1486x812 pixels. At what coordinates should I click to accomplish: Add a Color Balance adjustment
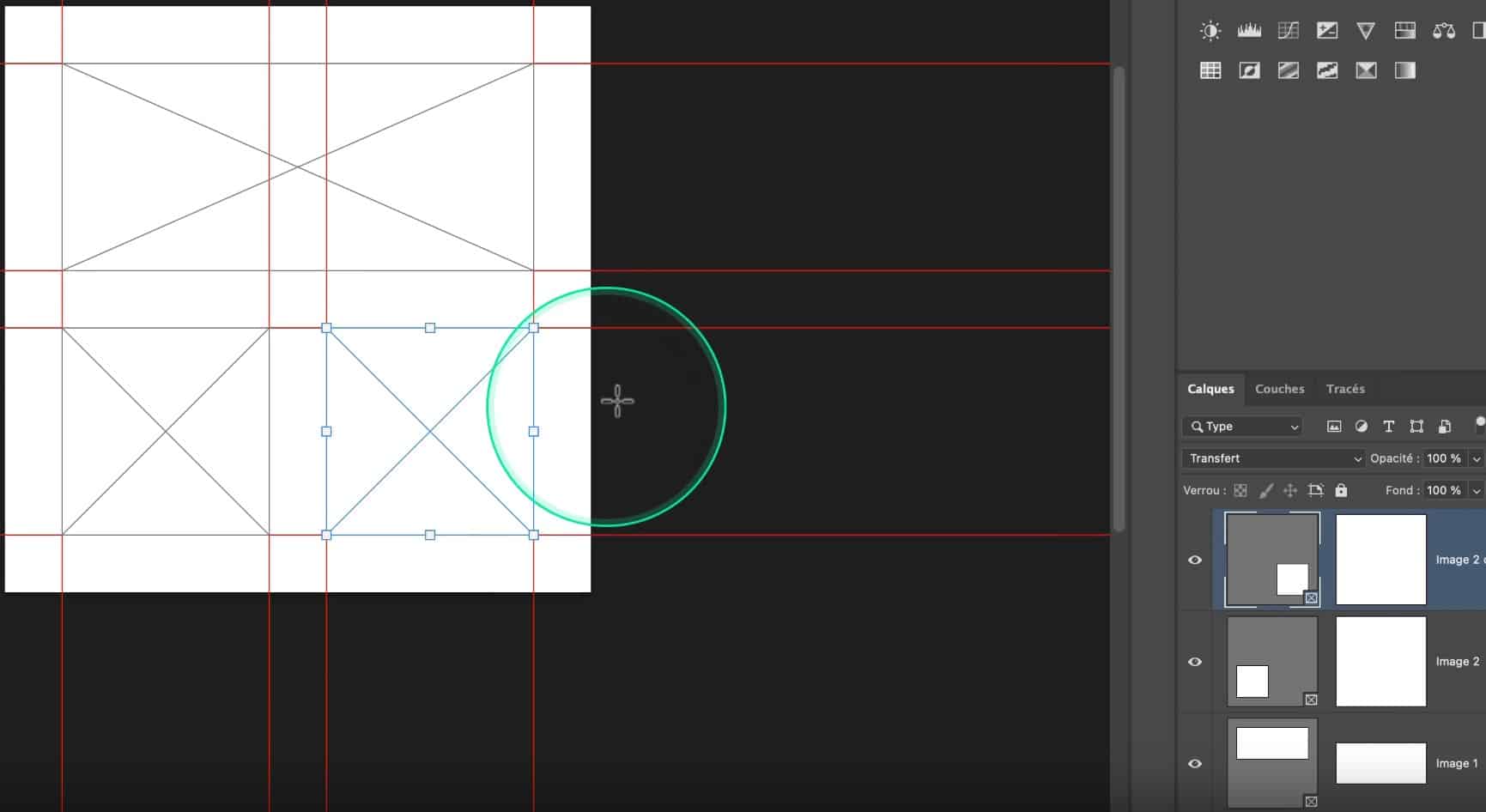click(1444, 32)
